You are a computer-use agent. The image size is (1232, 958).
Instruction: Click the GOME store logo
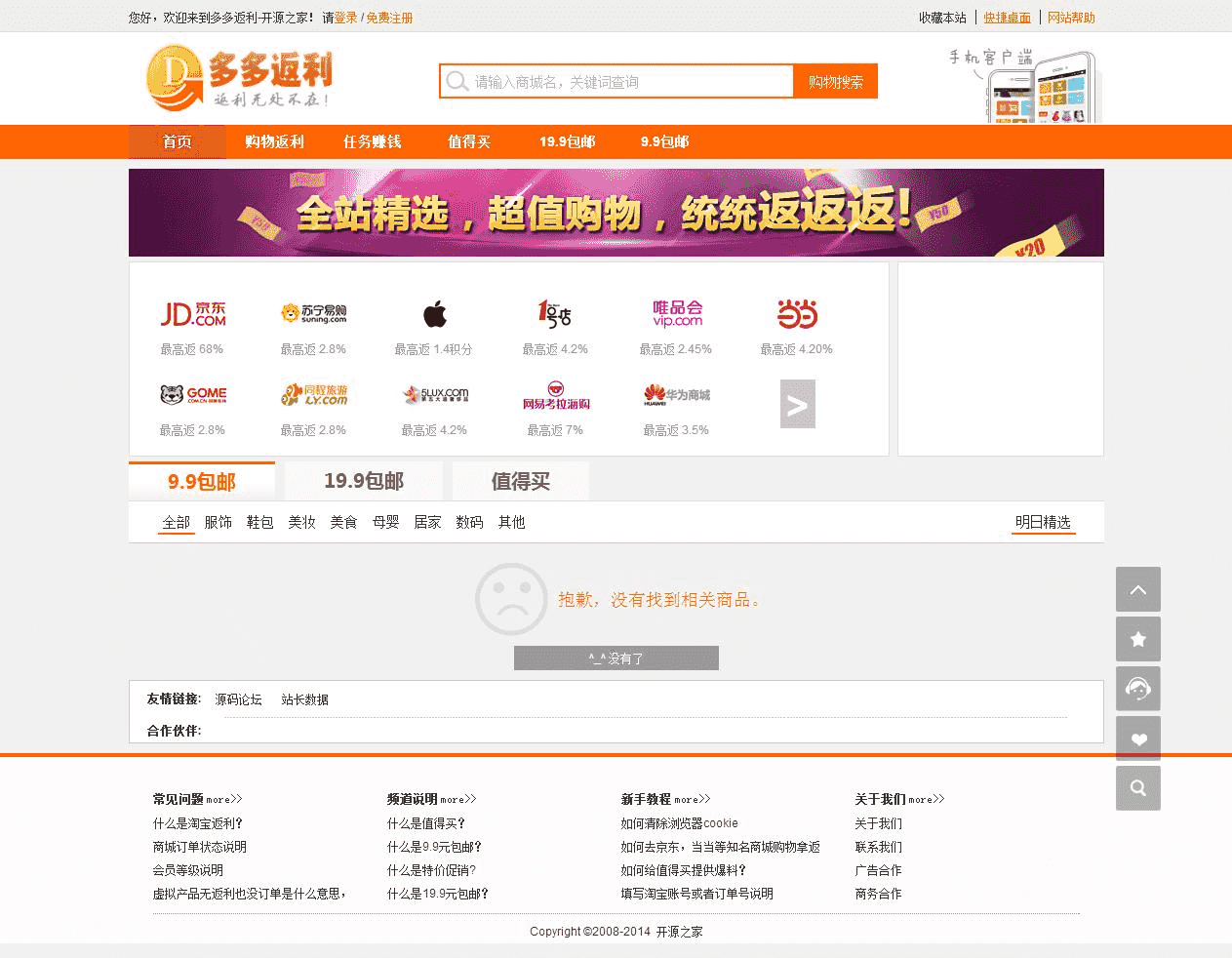tap(192, 394)
